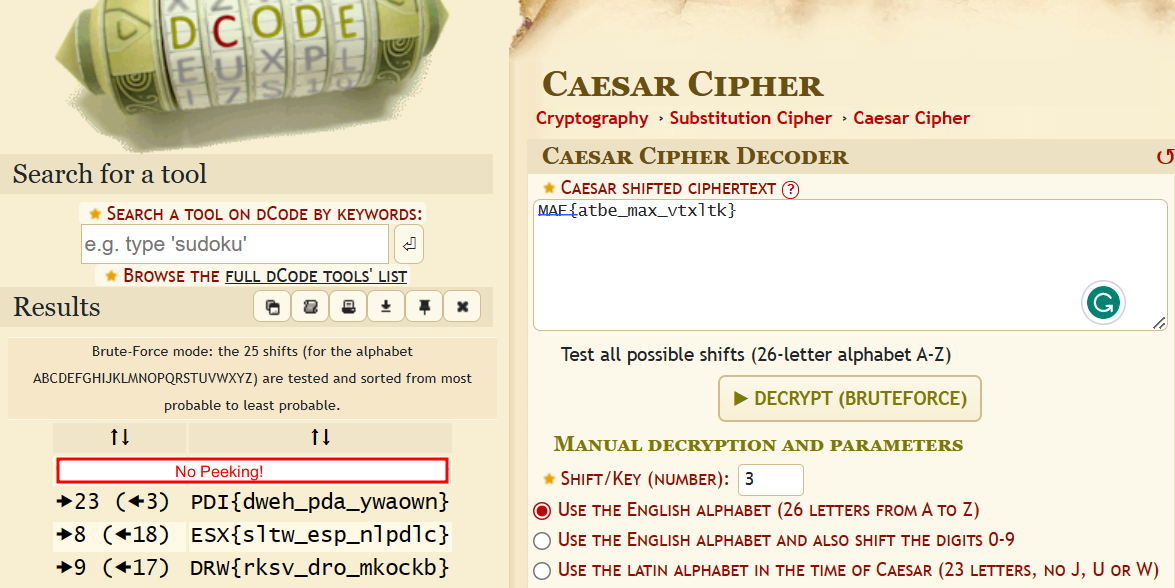
Task: Click Decrypt (Bruteforce) button
Action: (850, 398)
